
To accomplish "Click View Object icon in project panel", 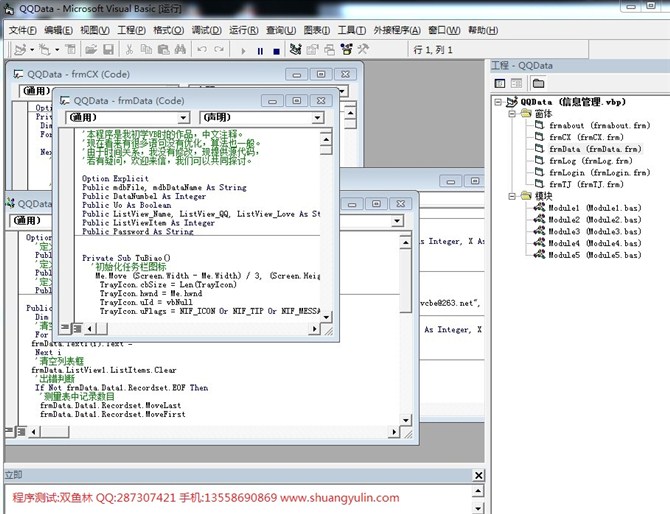I will point(516,83).
